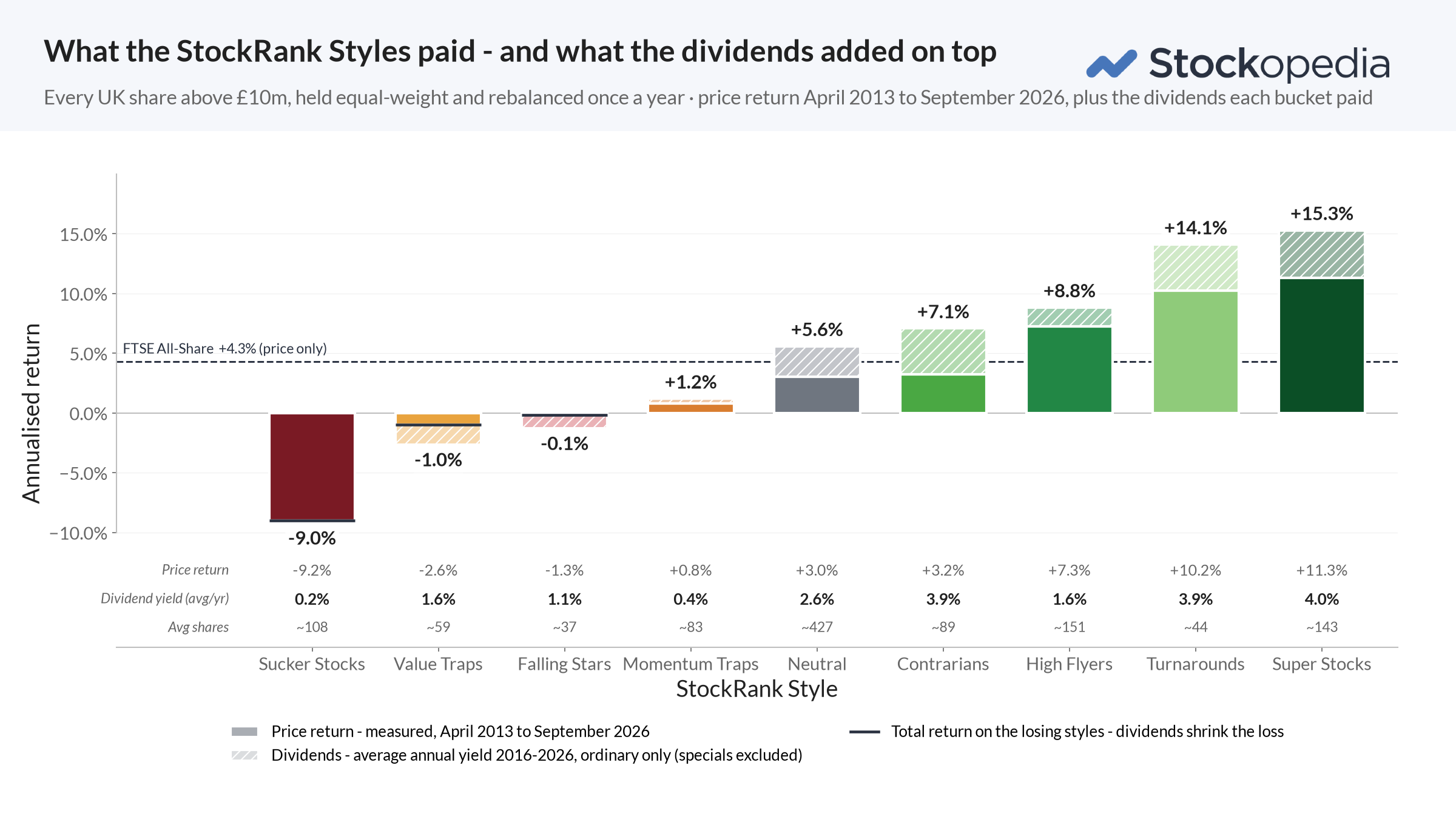Click the hatched Dividends legend swatch
Screen dimensions: 1456x819
[244, 755]
